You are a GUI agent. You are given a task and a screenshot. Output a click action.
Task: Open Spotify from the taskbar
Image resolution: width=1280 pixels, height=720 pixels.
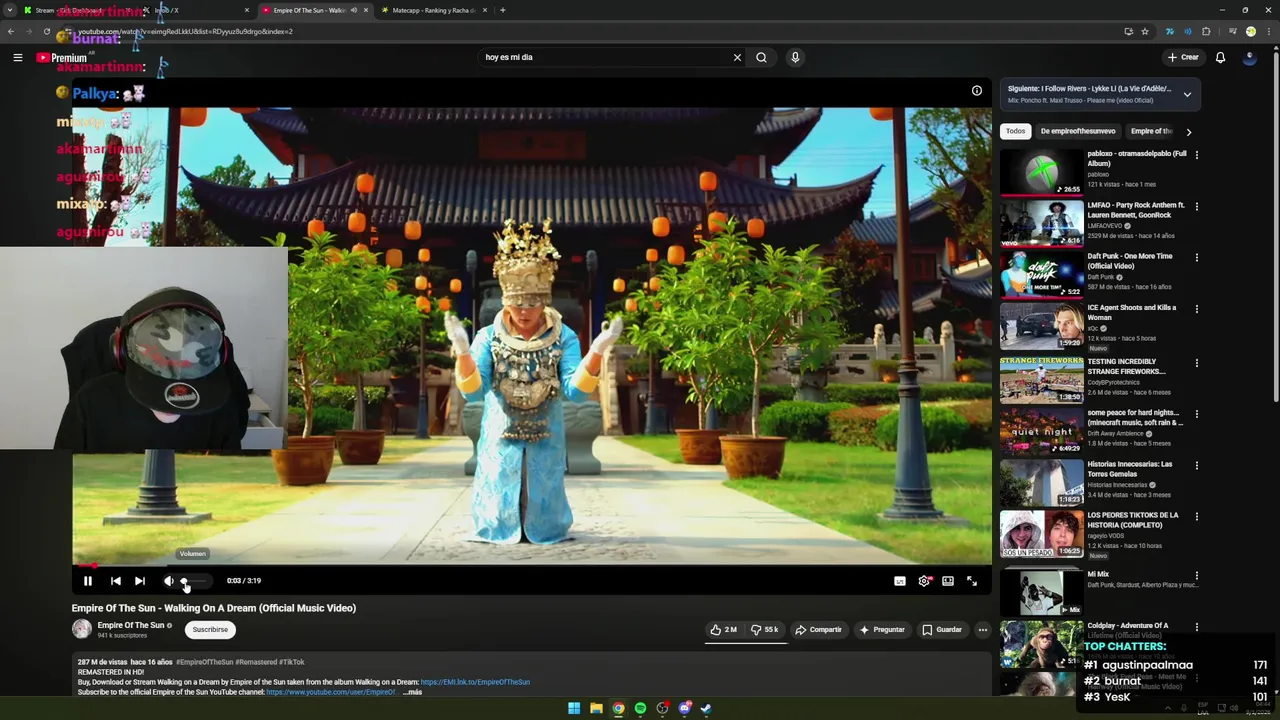point(640,708)
